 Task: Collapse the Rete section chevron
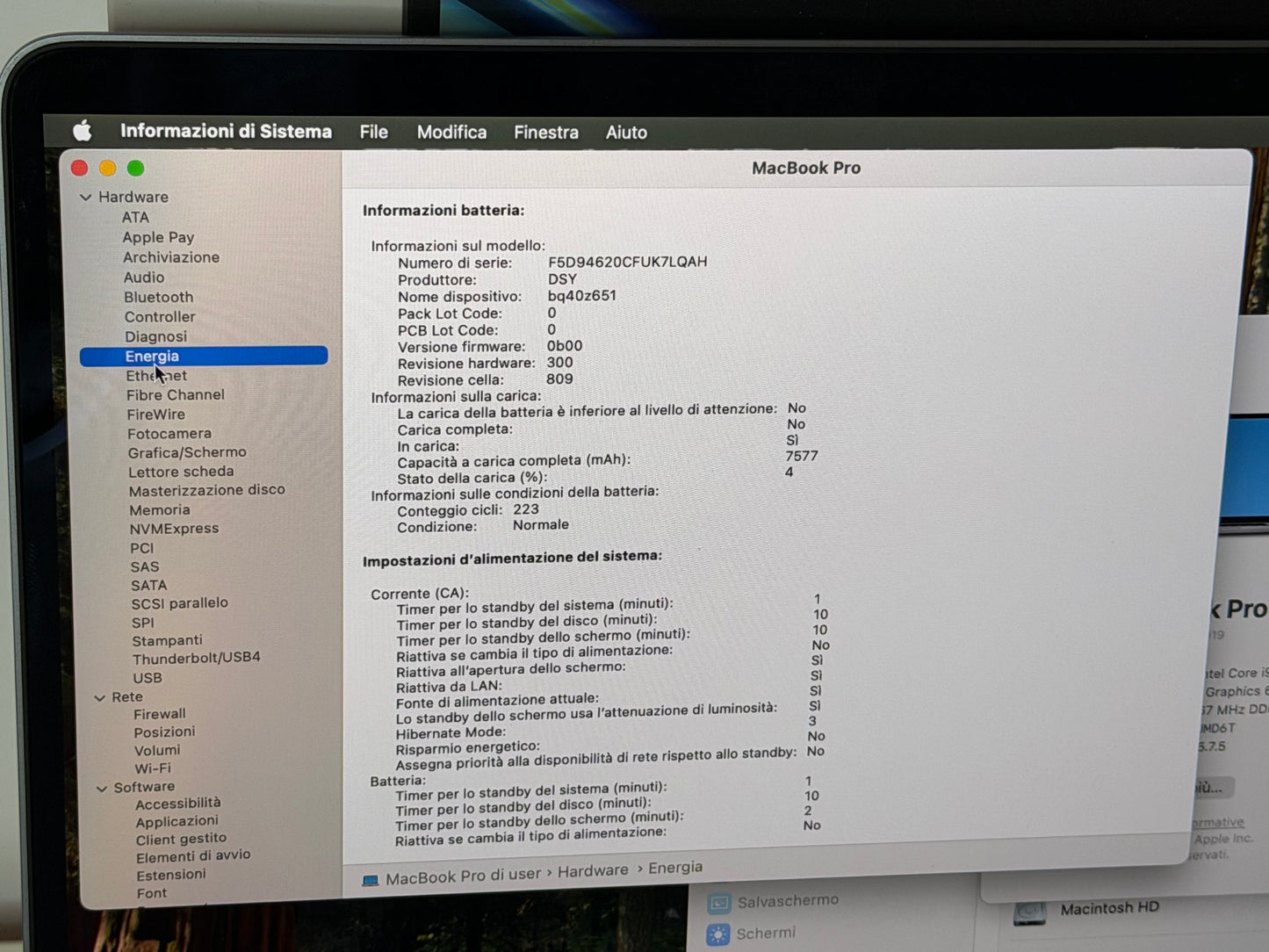click(x=99, y=698)
